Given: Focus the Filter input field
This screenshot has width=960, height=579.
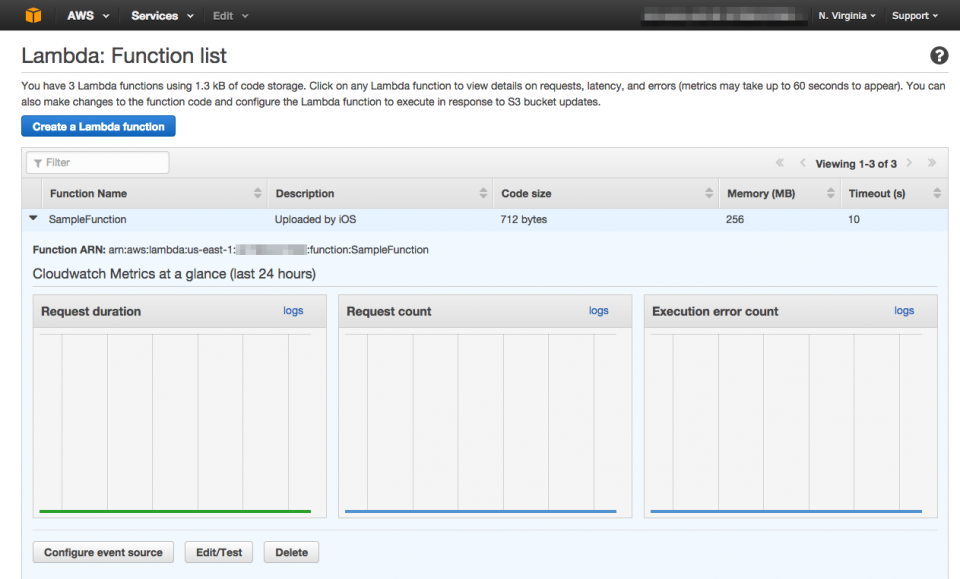Looking at the screenshot, I should tap(98, 162).
